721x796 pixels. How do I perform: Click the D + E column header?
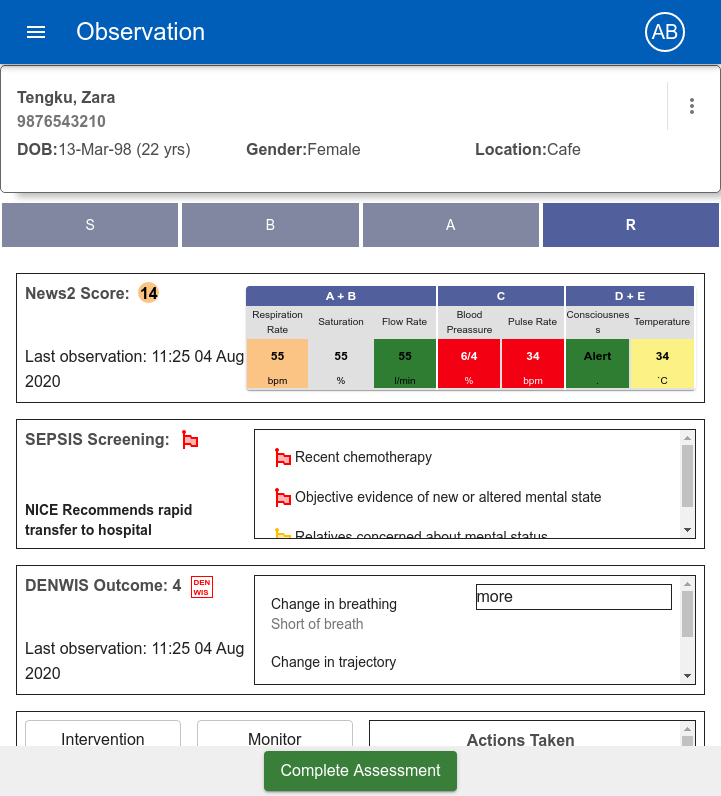(630, 296)
